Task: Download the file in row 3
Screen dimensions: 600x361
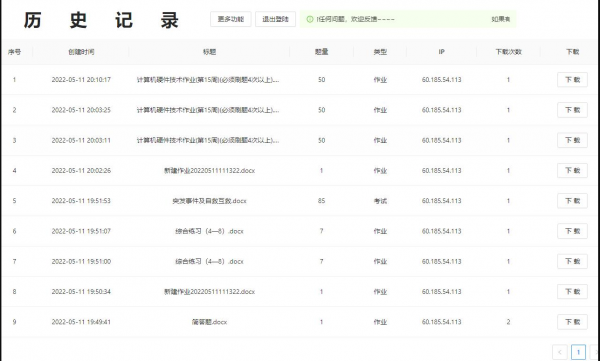Action: pos(572,140)
